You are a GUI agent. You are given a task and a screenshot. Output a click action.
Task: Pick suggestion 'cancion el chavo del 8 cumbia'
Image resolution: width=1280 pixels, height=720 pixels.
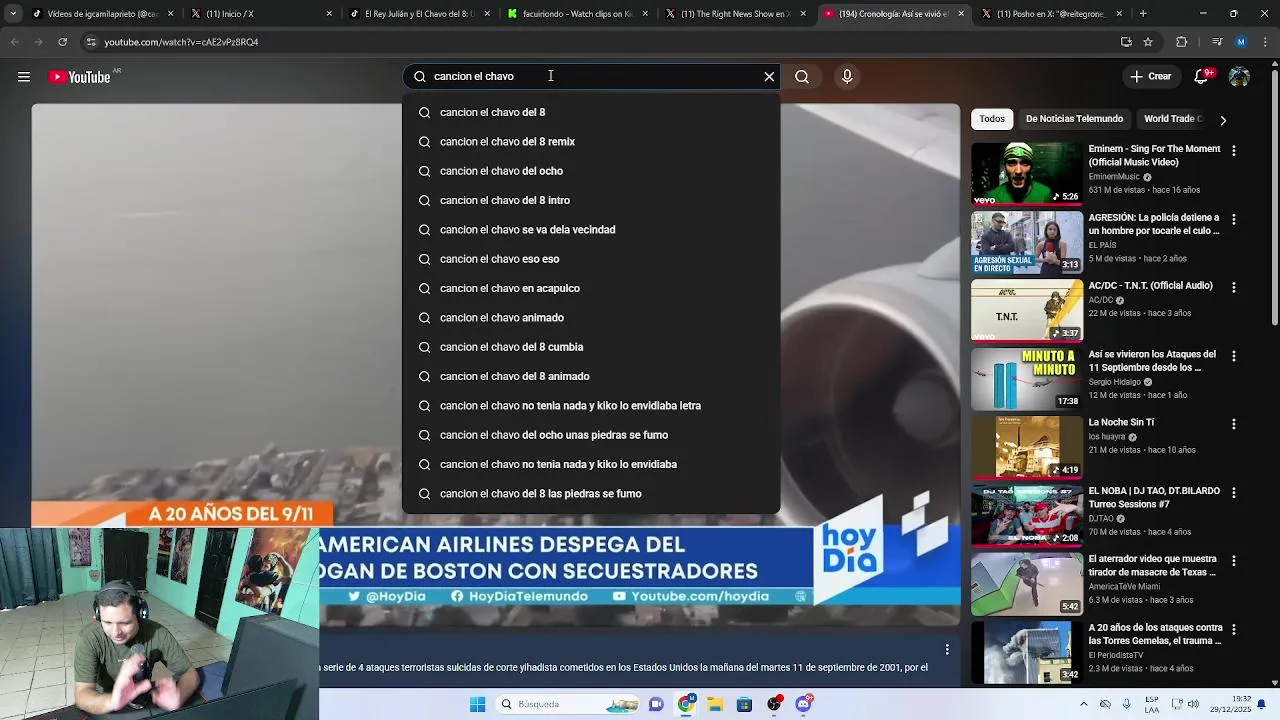click(x=591, y=347)
